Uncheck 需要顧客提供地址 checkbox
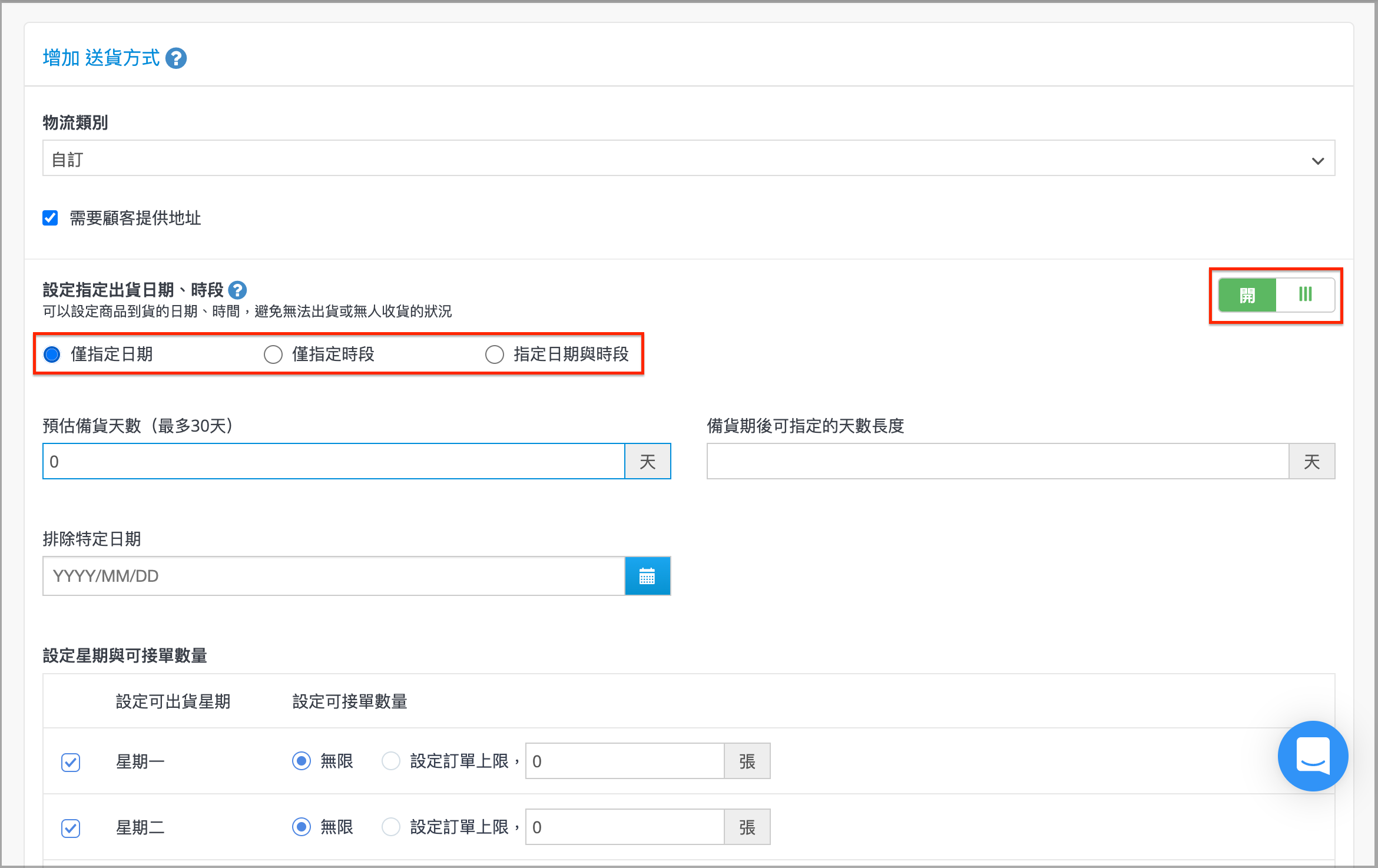This screenshot has height=868, width=1378. [x=51, y=218]
